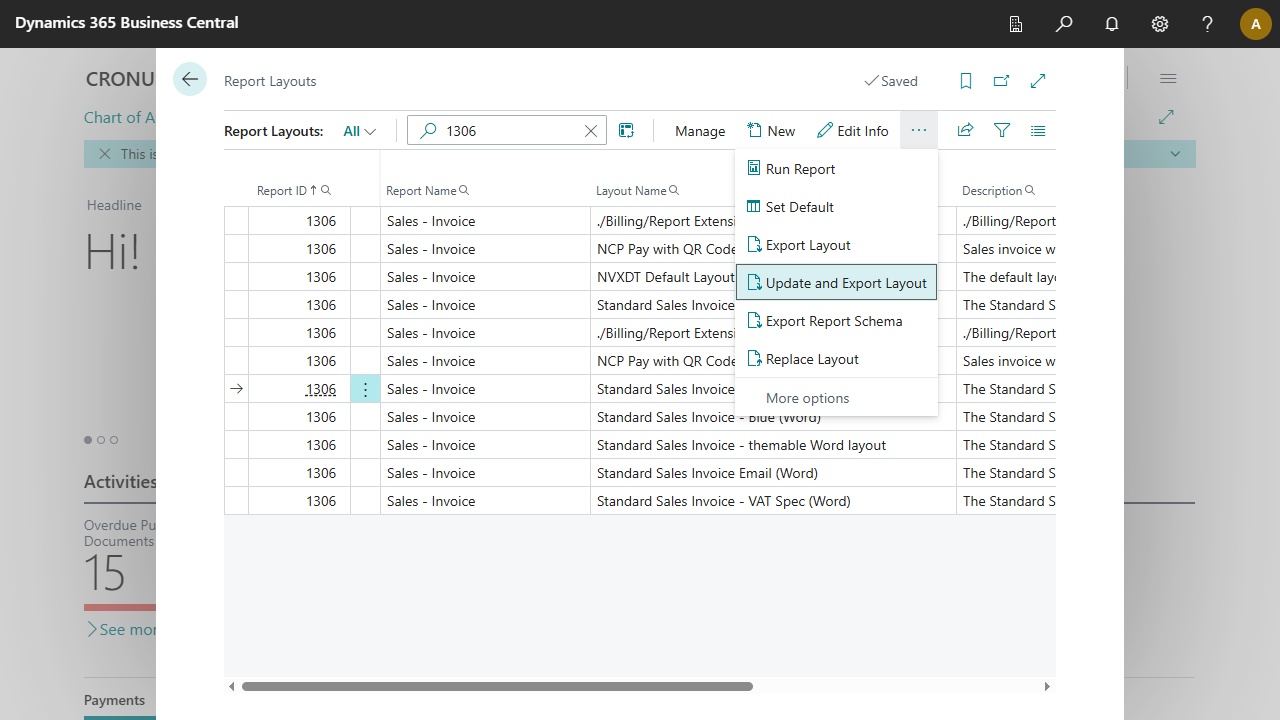Open the user account avatar A

[x=1256, y=24]
